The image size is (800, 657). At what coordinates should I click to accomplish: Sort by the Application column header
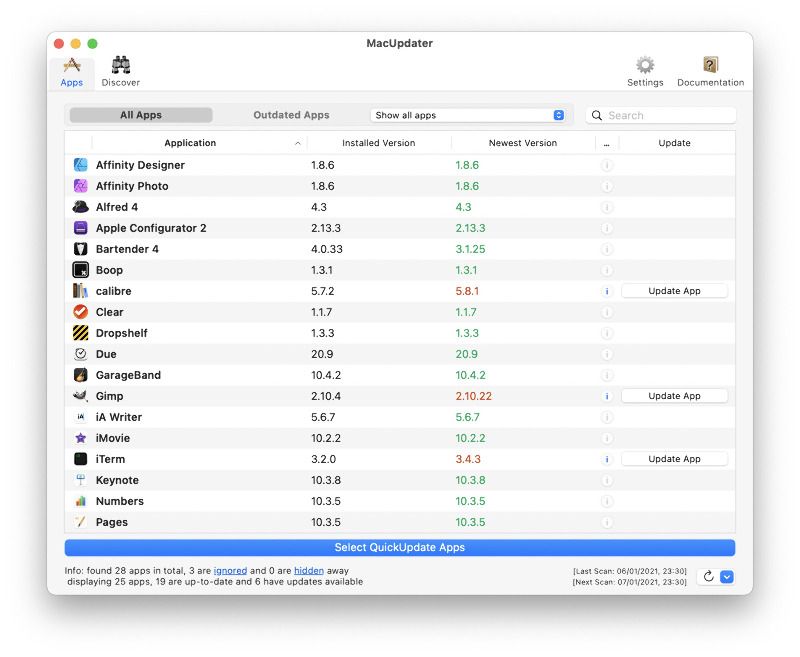[x=190, y=142]
